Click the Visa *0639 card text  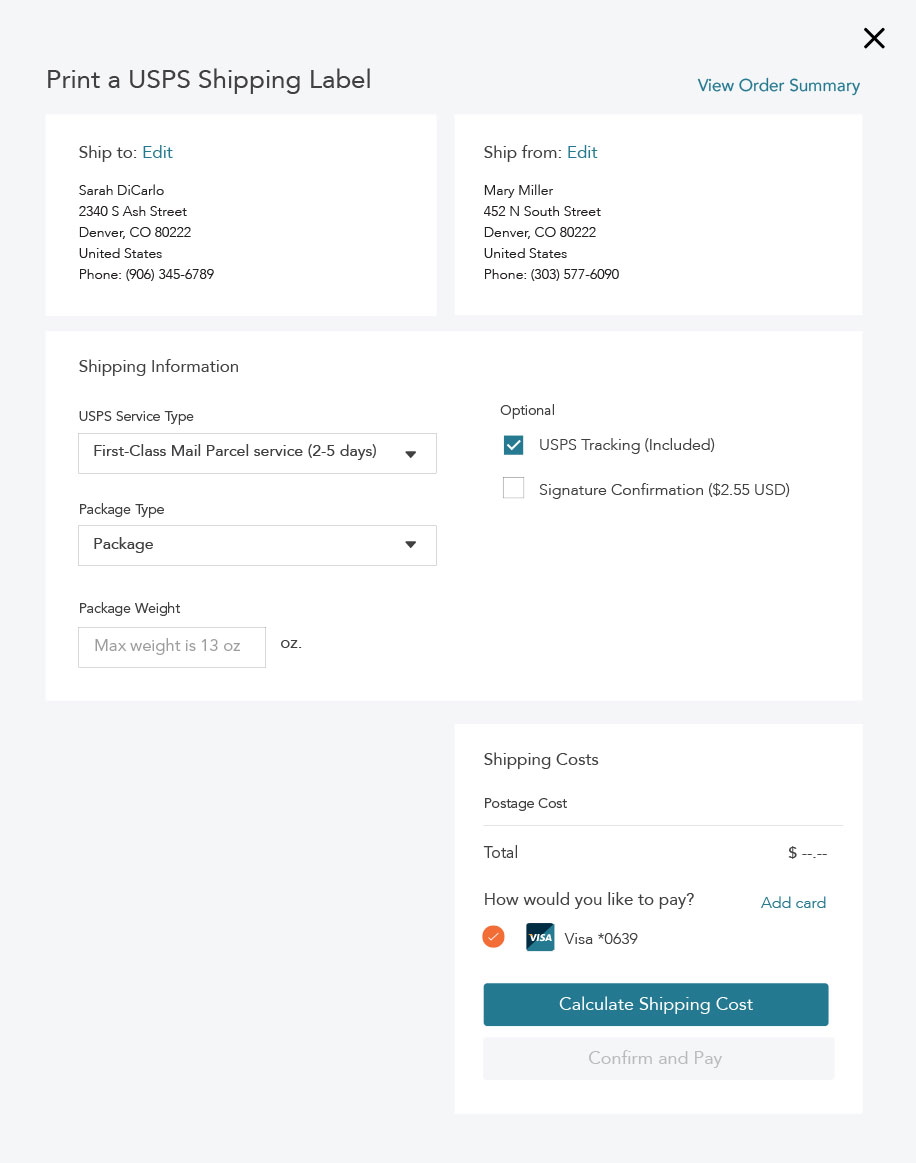pyautogui.click(x=601, y=939)
